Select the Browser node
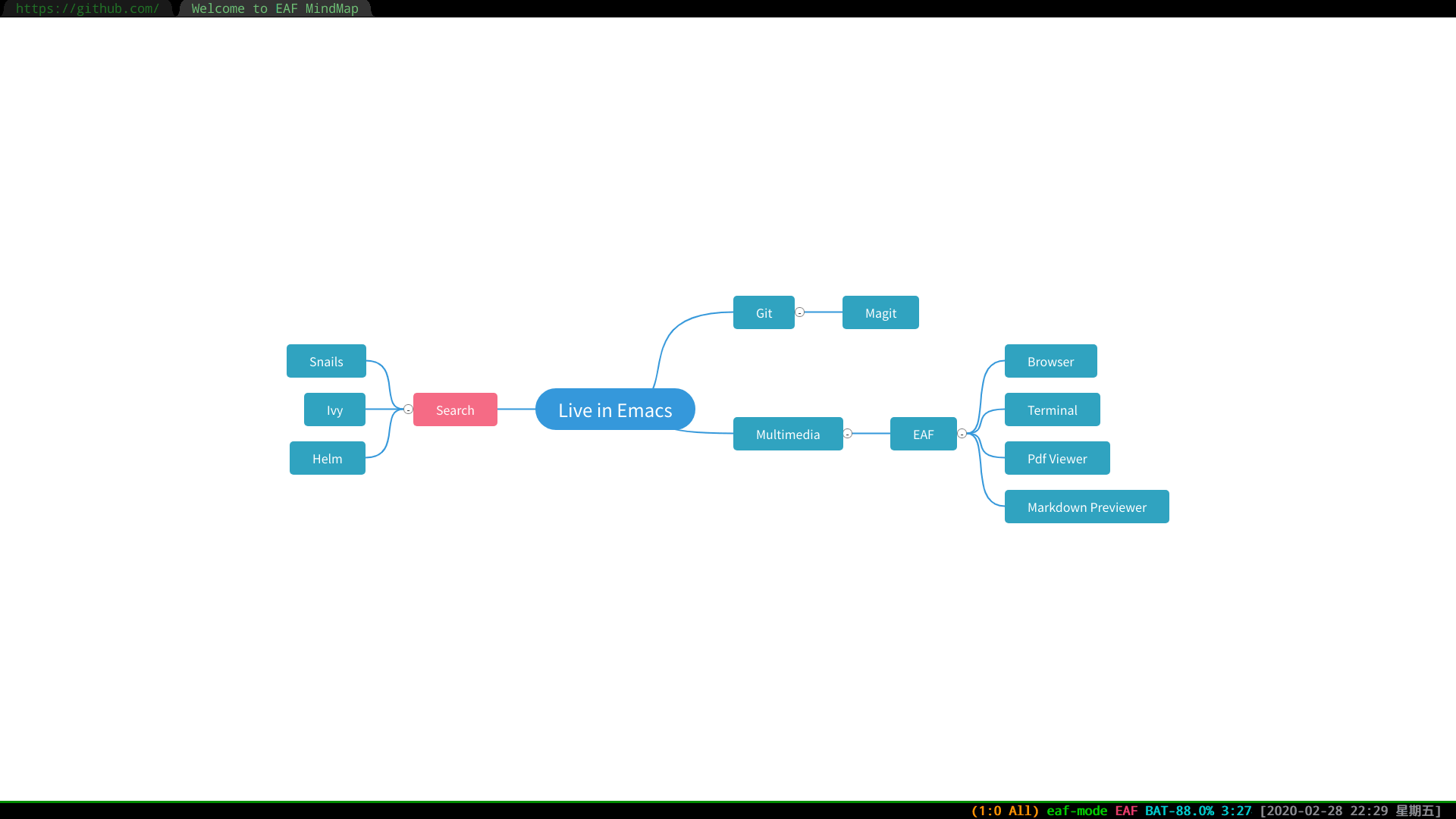 [1050, 361]
